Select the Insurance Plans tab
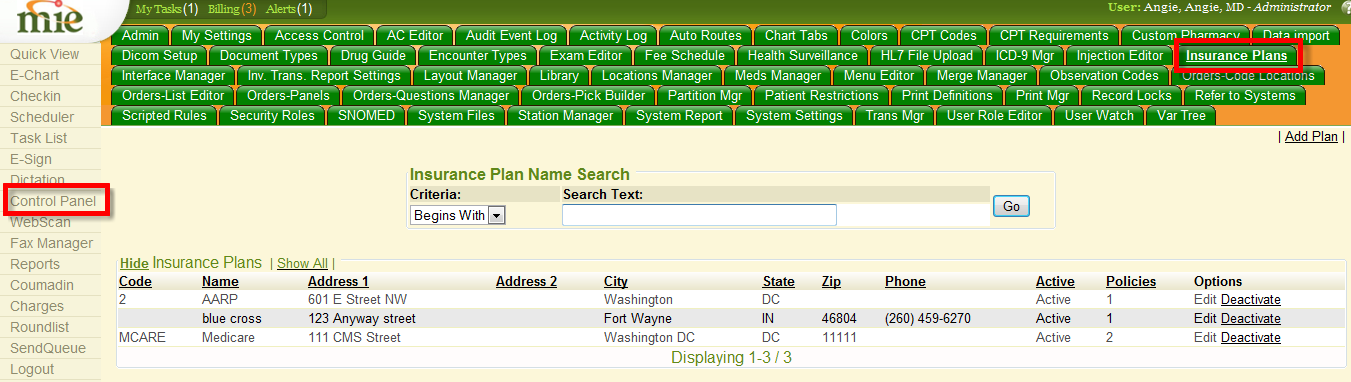 (x=1236, y=56)
